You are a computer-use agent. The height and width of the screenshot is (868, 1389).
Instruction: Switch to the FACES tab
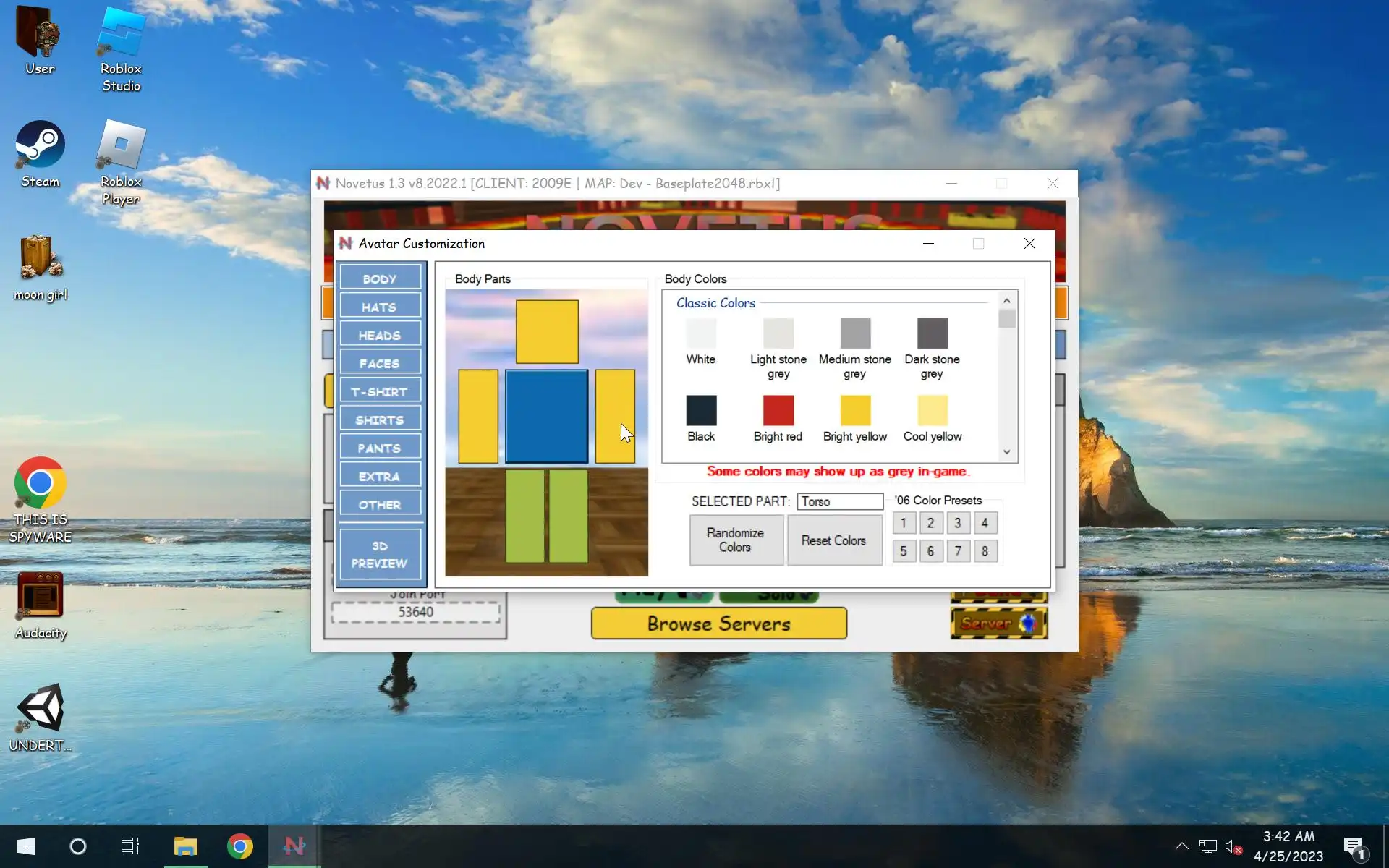[380, 363]
